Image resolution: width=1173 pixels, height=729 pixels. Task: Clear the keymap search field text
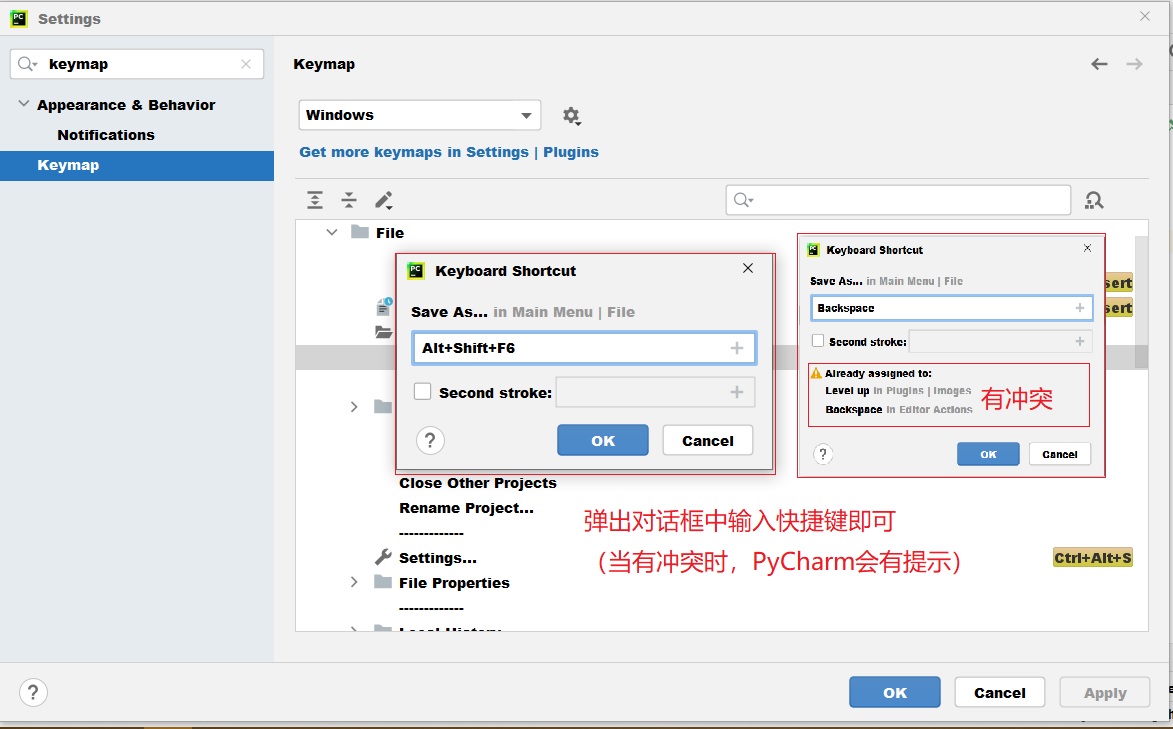click(x=246, y=64)
